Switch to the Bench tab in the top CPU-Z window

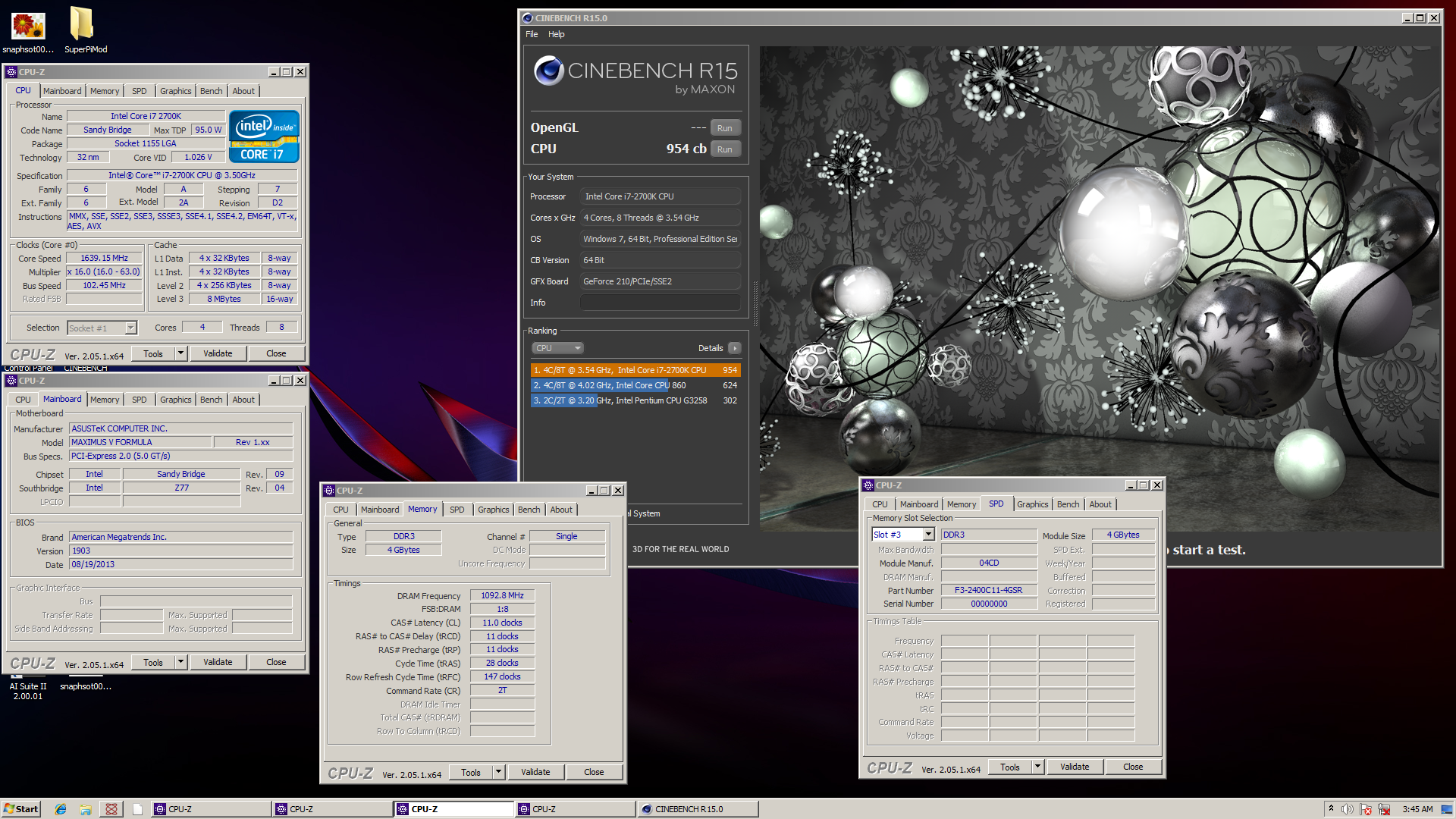212,91
